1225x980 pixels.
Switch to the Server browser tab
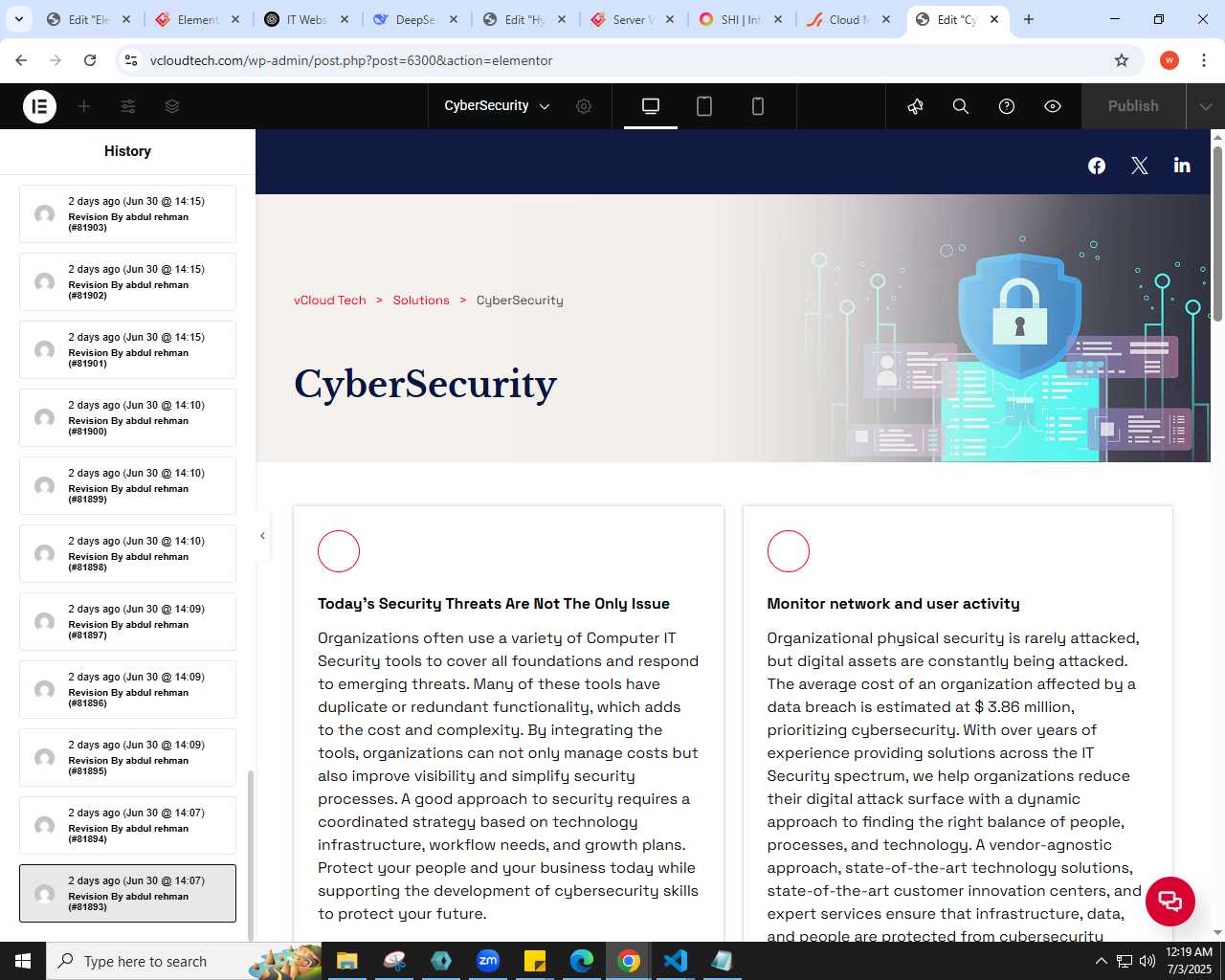633,19
